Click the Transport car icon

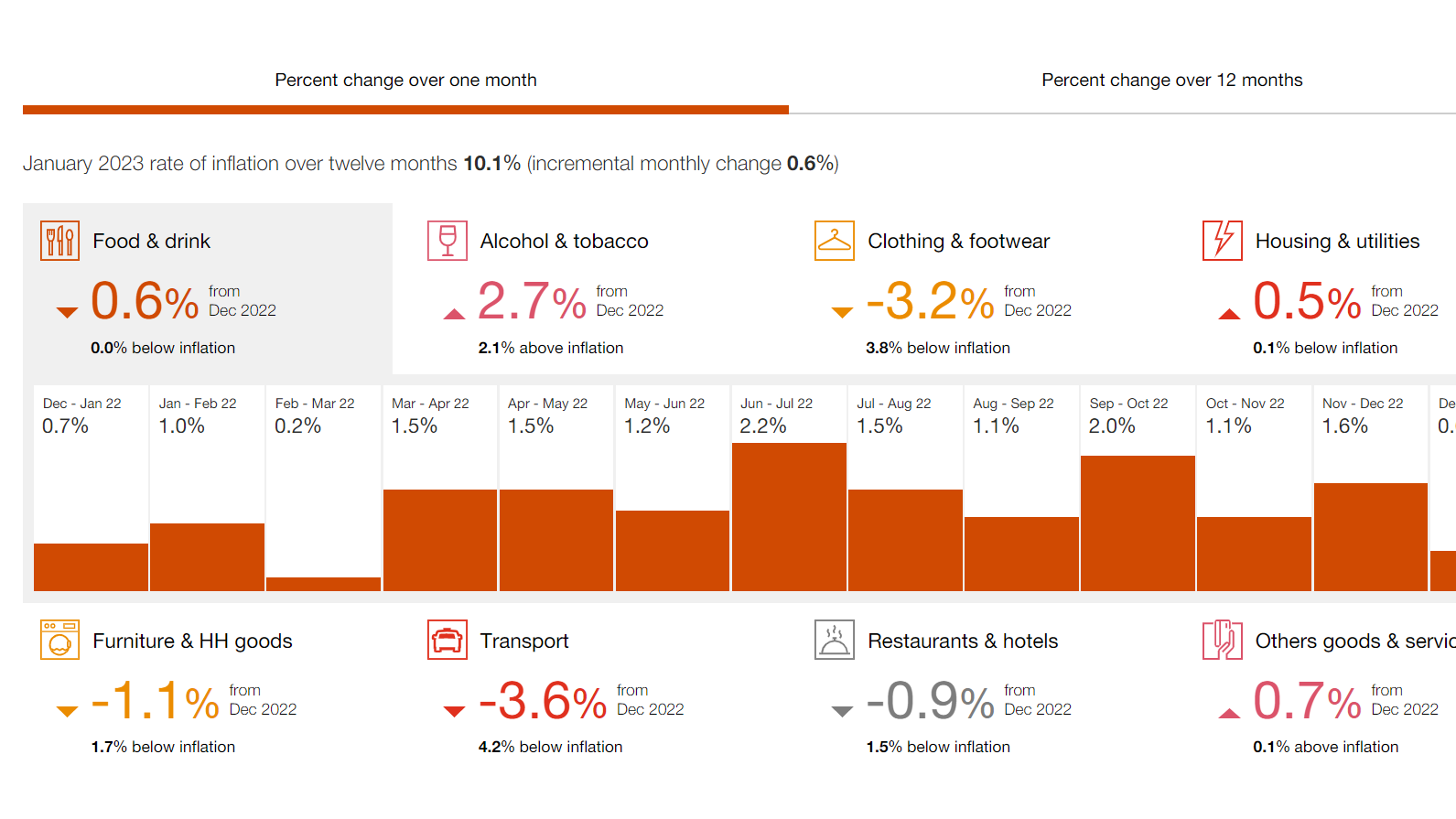[448, 641]
